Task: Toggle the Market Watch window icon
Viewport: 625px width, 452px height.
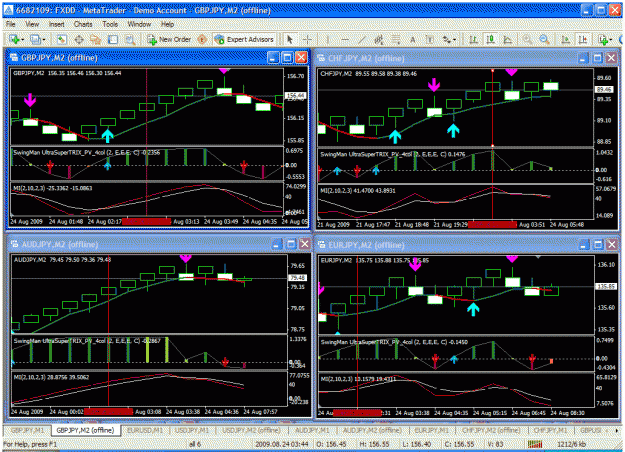Action: tap(61, 39)
